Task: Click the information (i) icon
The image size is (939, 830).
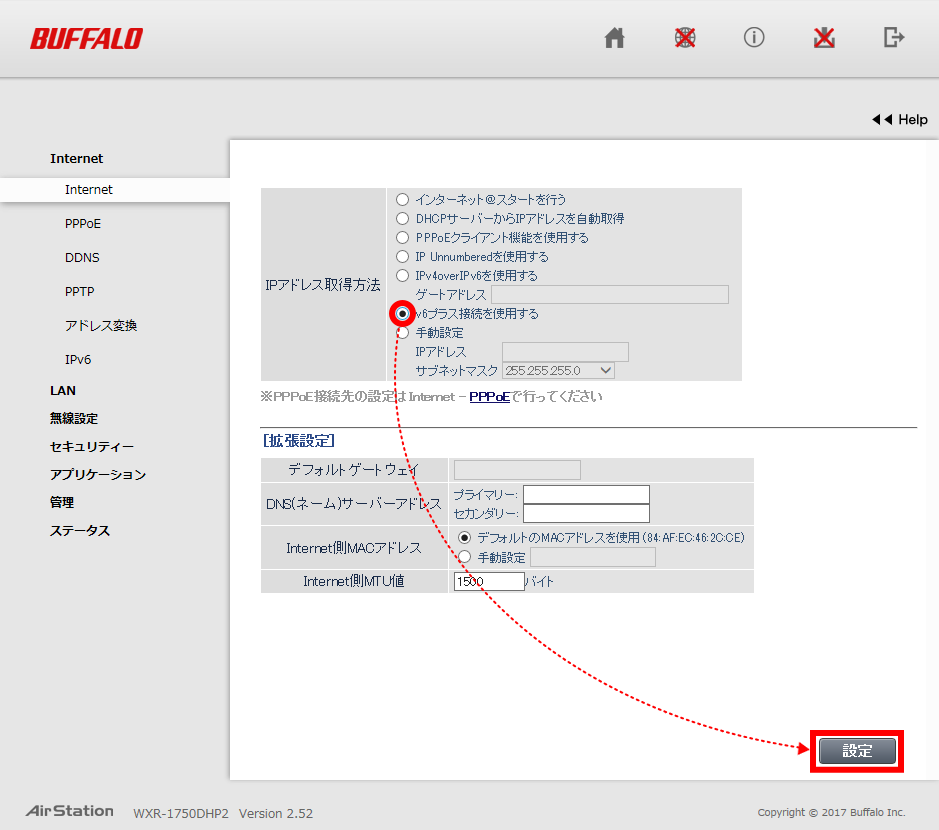Action: [x=754, y=38]
